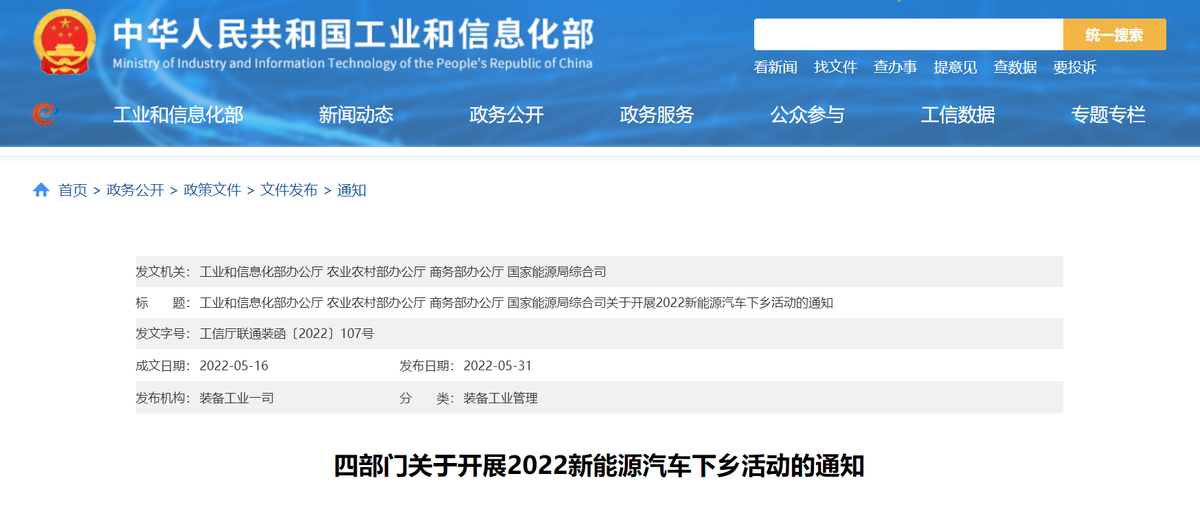Select the 成文日期 value 2022-05-16
This screenshot has height=509, width=1200.
pyautogui.click(x=234, y=366)
